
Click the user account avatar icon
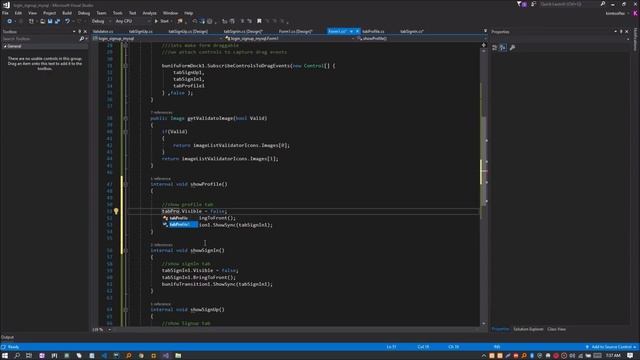click(x=636, y=13)
